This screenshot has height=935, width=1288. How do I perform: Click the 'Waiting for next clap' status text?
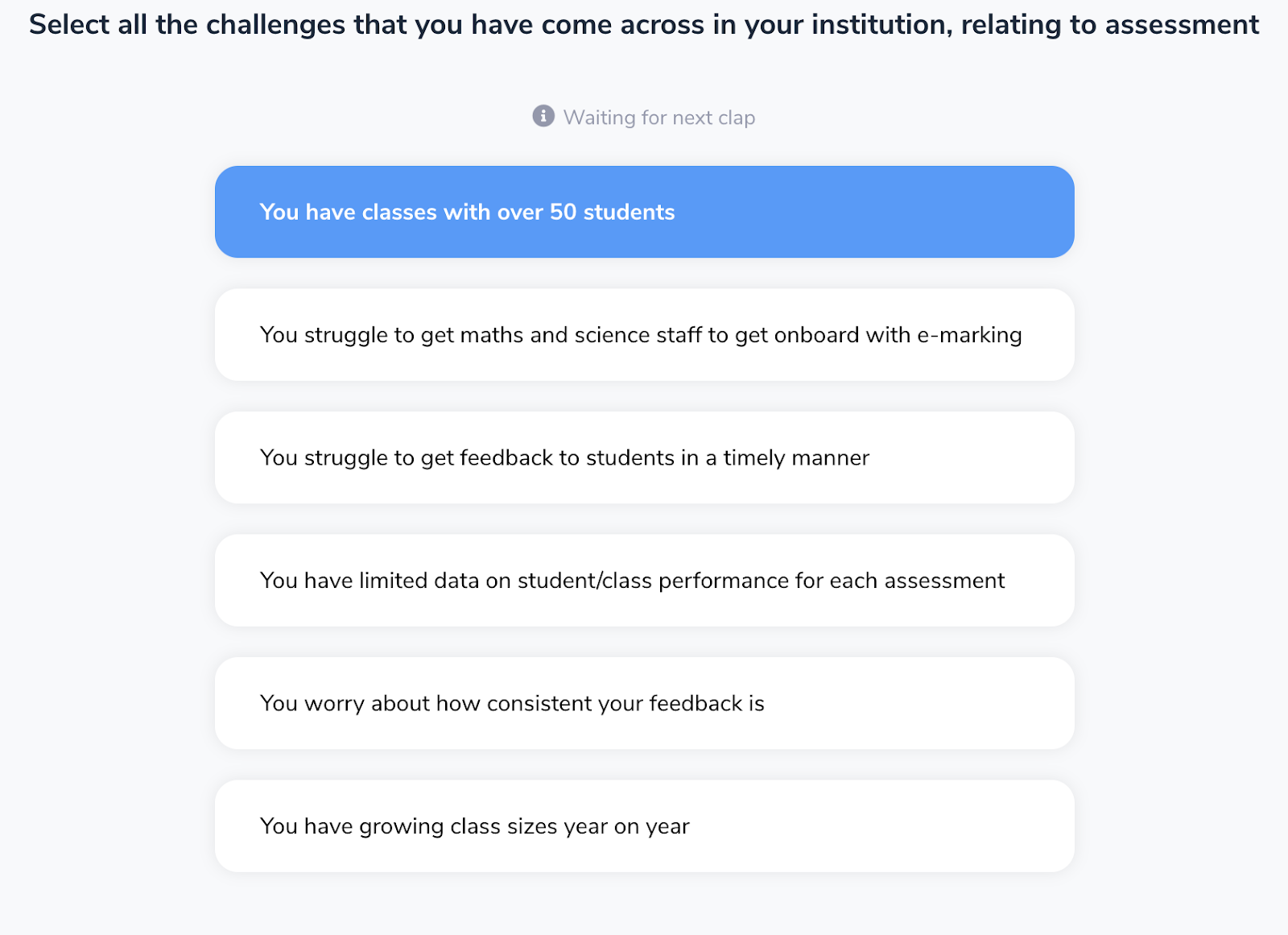coord(658,118)
